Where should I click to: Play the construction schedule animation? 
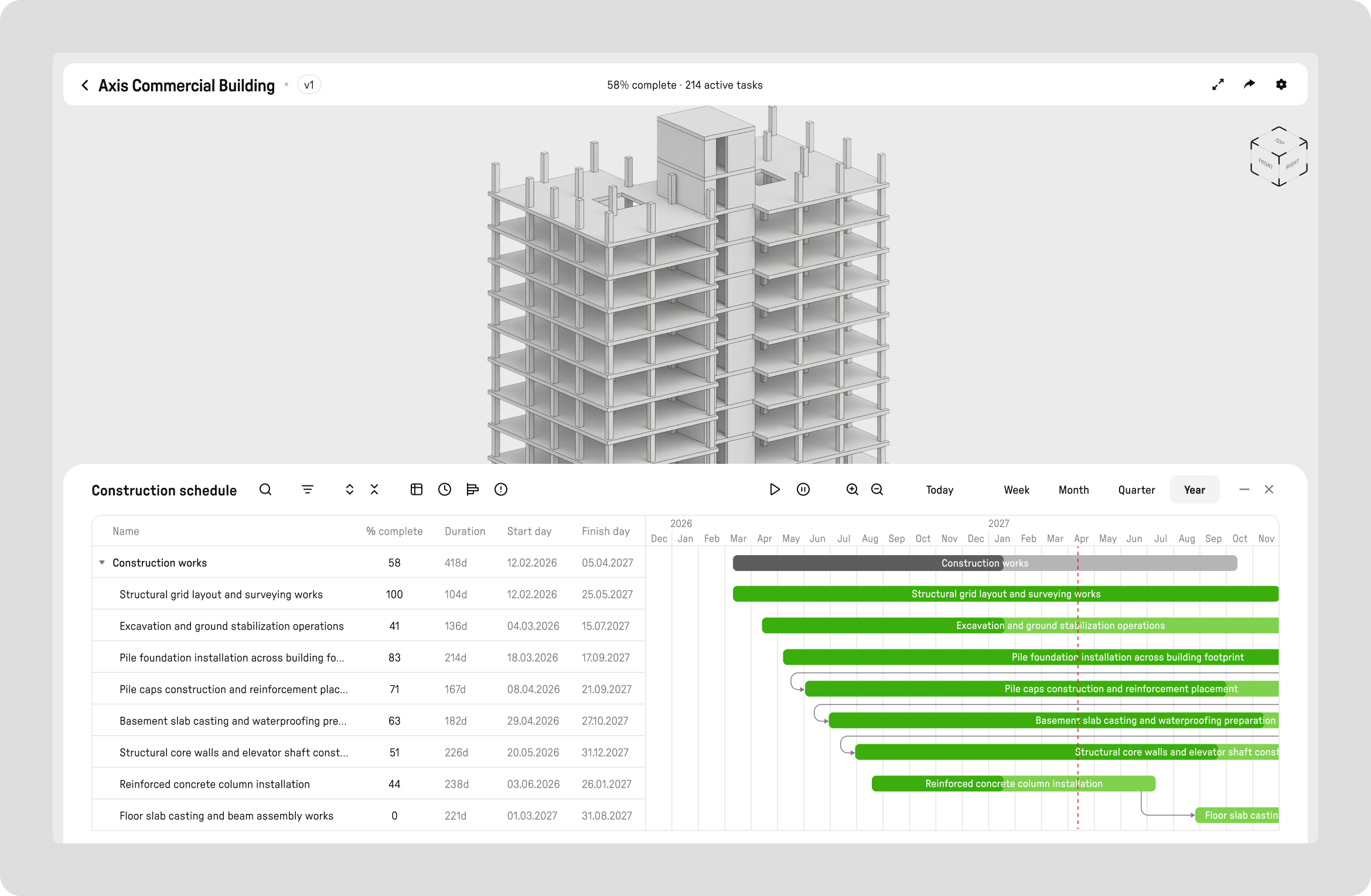[775, 490]
